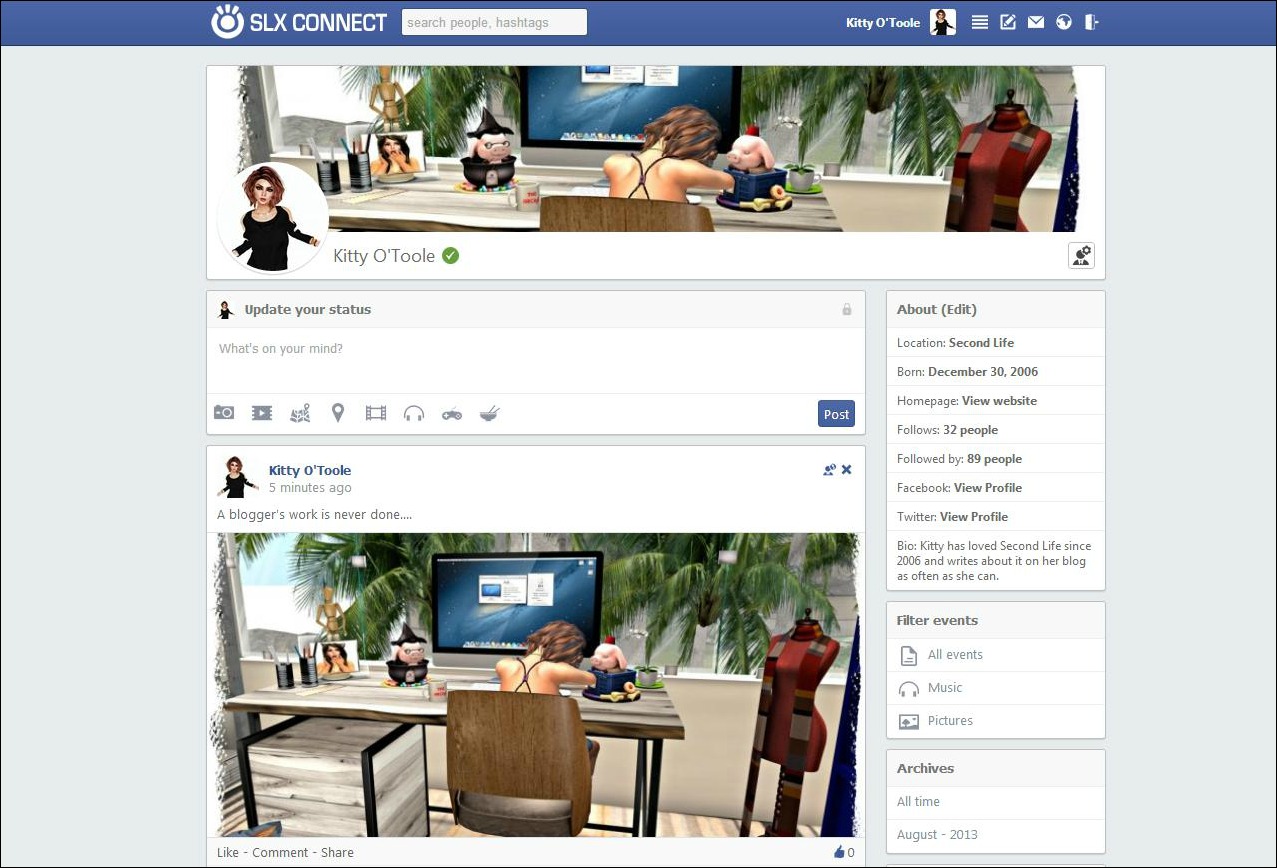Open messages via the envelope icon
Screen dimensions: 1277x868
tap(1036, 22)
